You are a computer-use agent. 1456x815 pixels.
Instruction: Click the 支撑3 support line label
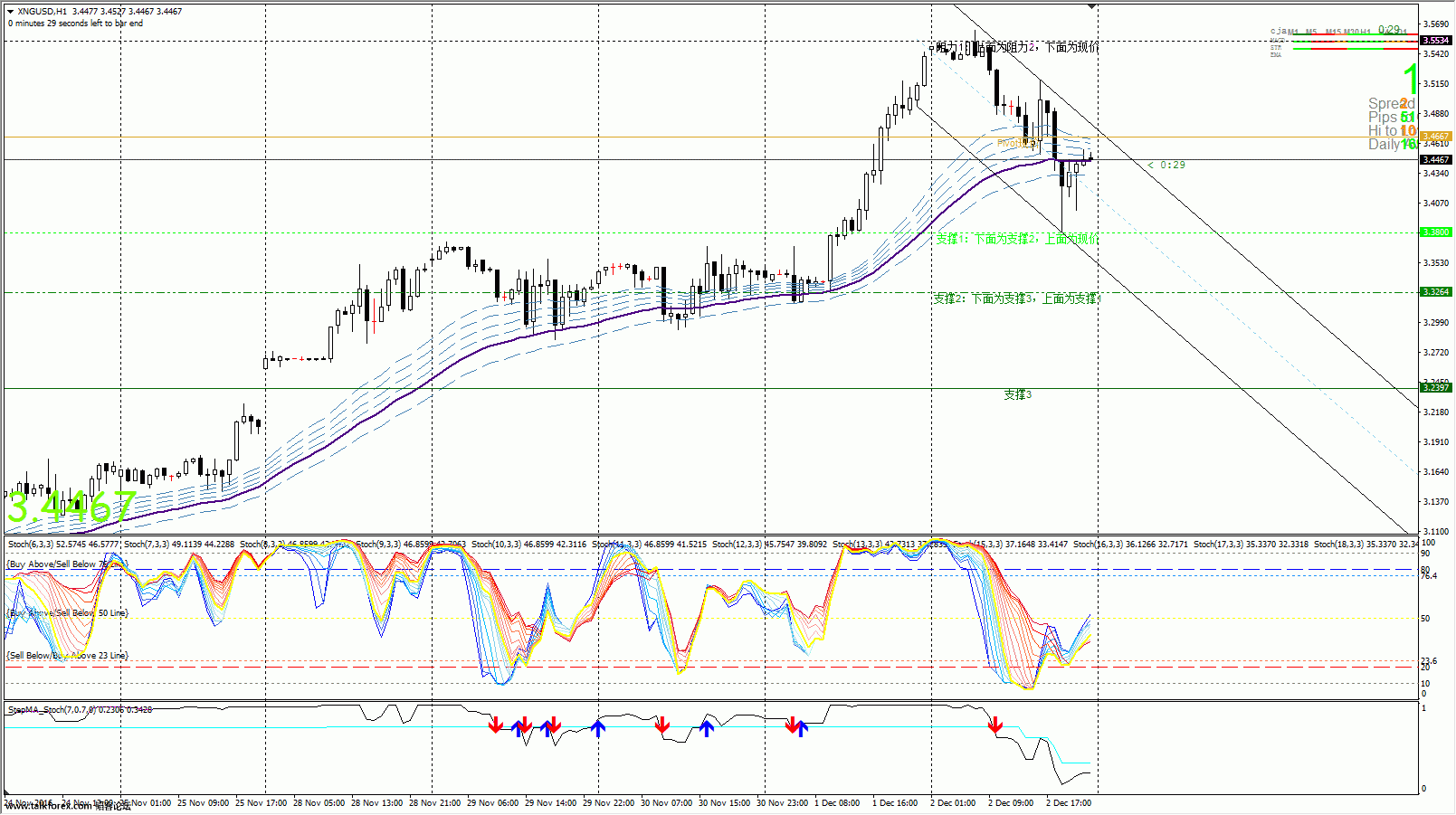pyautogui.click(x=1017, y=394)
